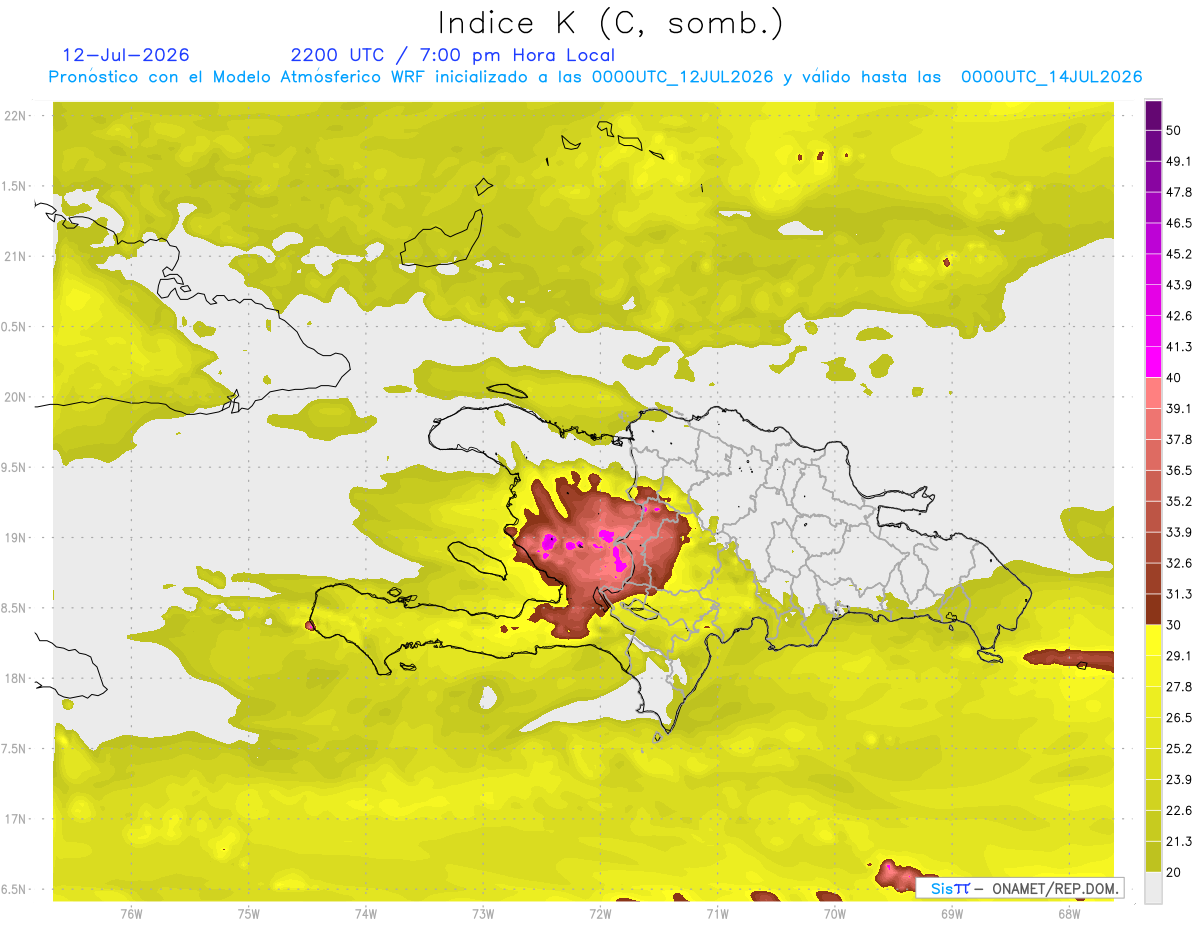The image size is (1200, 927).
Task: Select the legend value '30'
Action: [x=1174, y=625]
